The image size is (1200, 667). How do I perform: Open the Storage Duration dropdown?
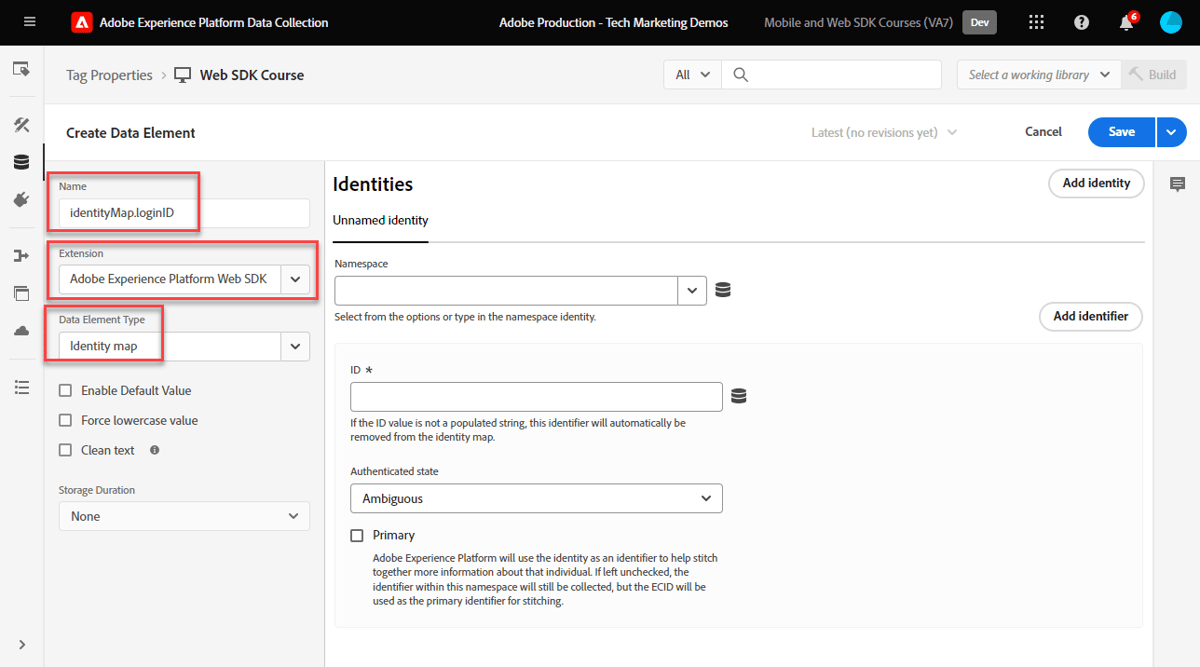[184, 516]
